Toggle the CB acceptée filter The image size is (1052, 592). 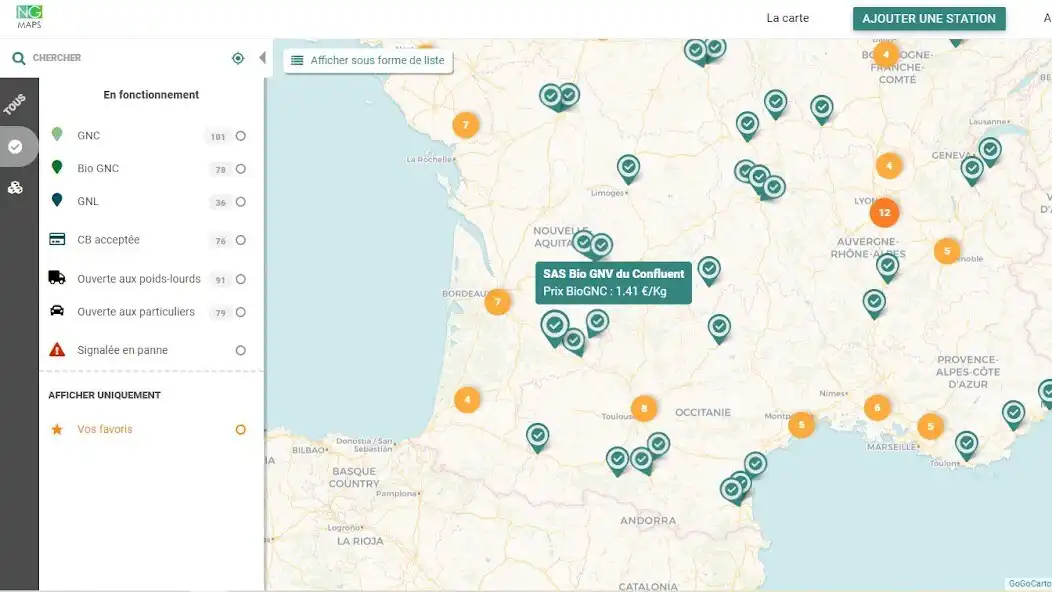click(240, 239)
